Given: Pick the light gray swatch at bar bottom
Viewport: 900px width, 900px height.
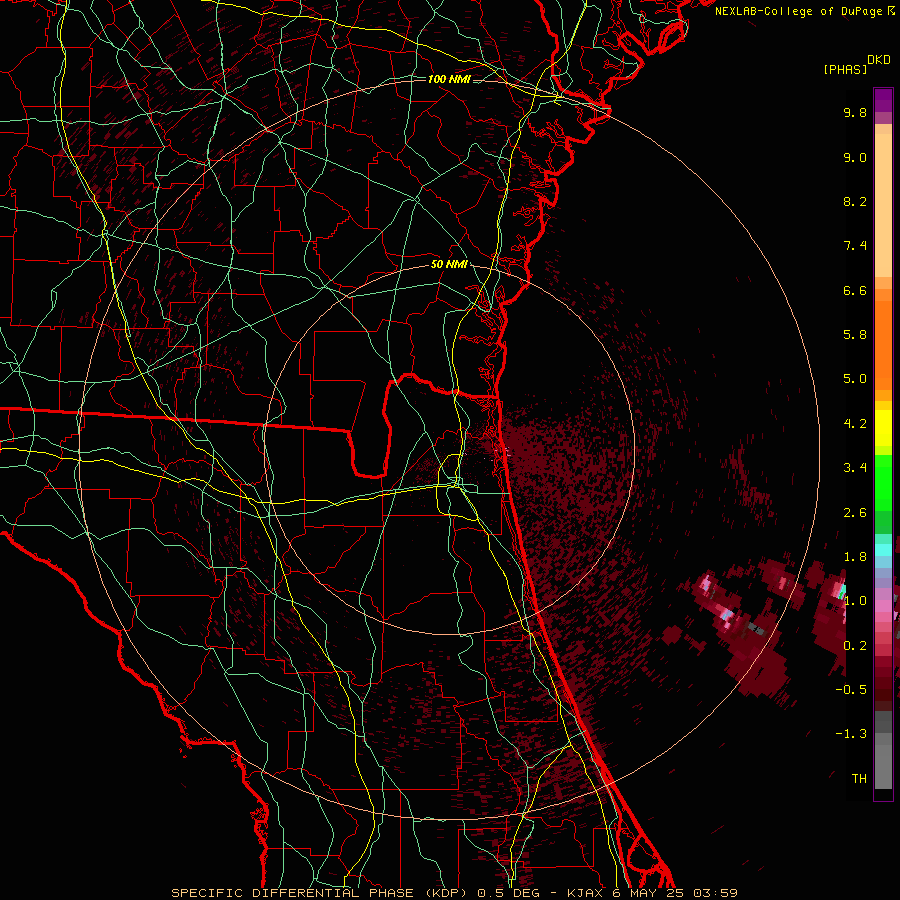Looking at the screenshot, I should [883, 766].
